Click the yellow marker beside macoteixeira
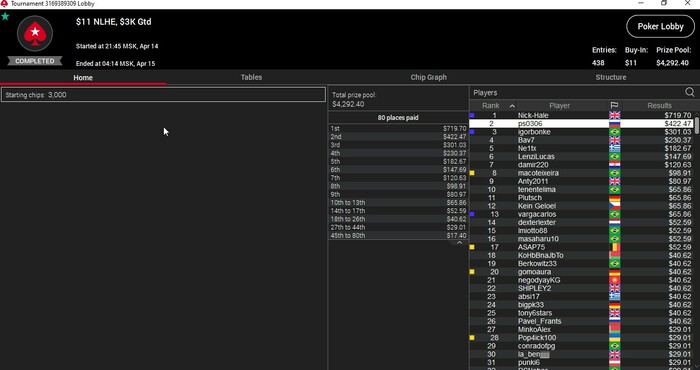700x370 pixels. point(472,173)
